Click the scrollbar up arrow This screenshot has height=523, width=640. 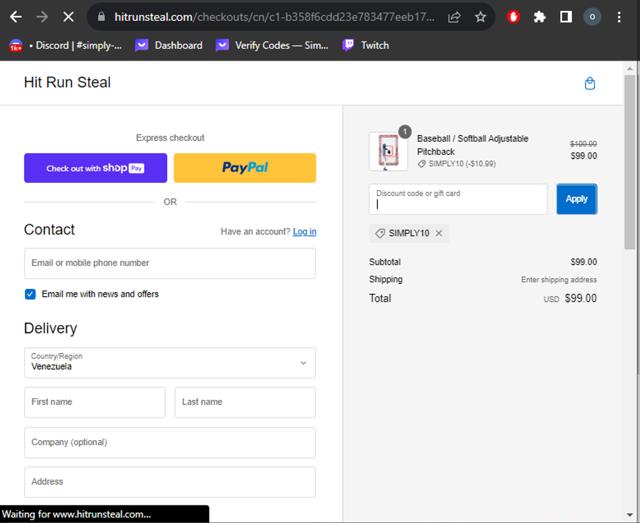pyautogui.click(x=630, y=69)
